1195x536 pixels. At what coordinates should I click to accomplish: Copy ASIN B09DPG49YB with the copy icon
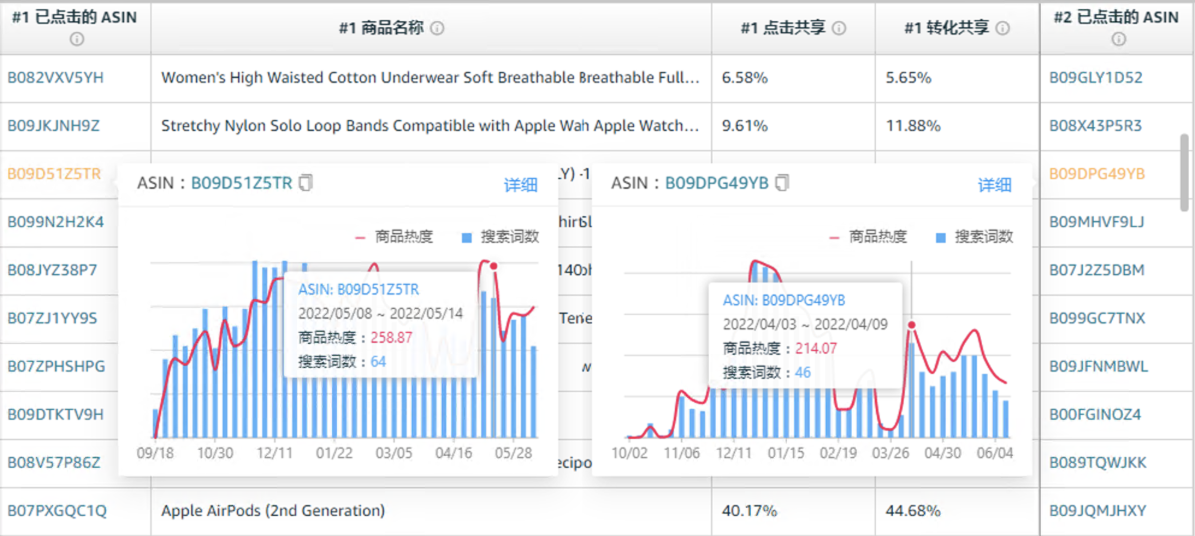click(x=783, y=182)
